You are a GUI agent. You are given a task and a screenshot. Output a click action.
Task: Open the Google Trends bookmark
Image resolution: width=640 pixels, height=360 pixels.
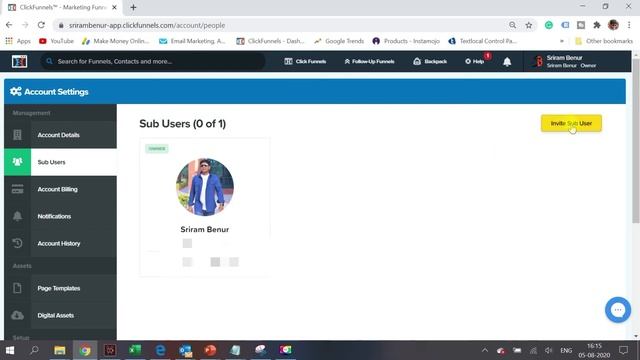pos(339,41)
